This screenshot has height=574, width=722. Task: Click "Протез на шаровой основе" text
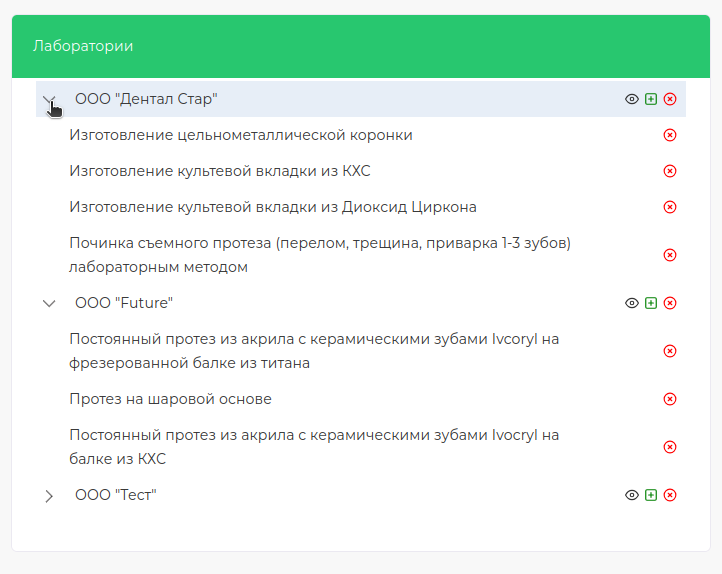click(x=170, y=399)
